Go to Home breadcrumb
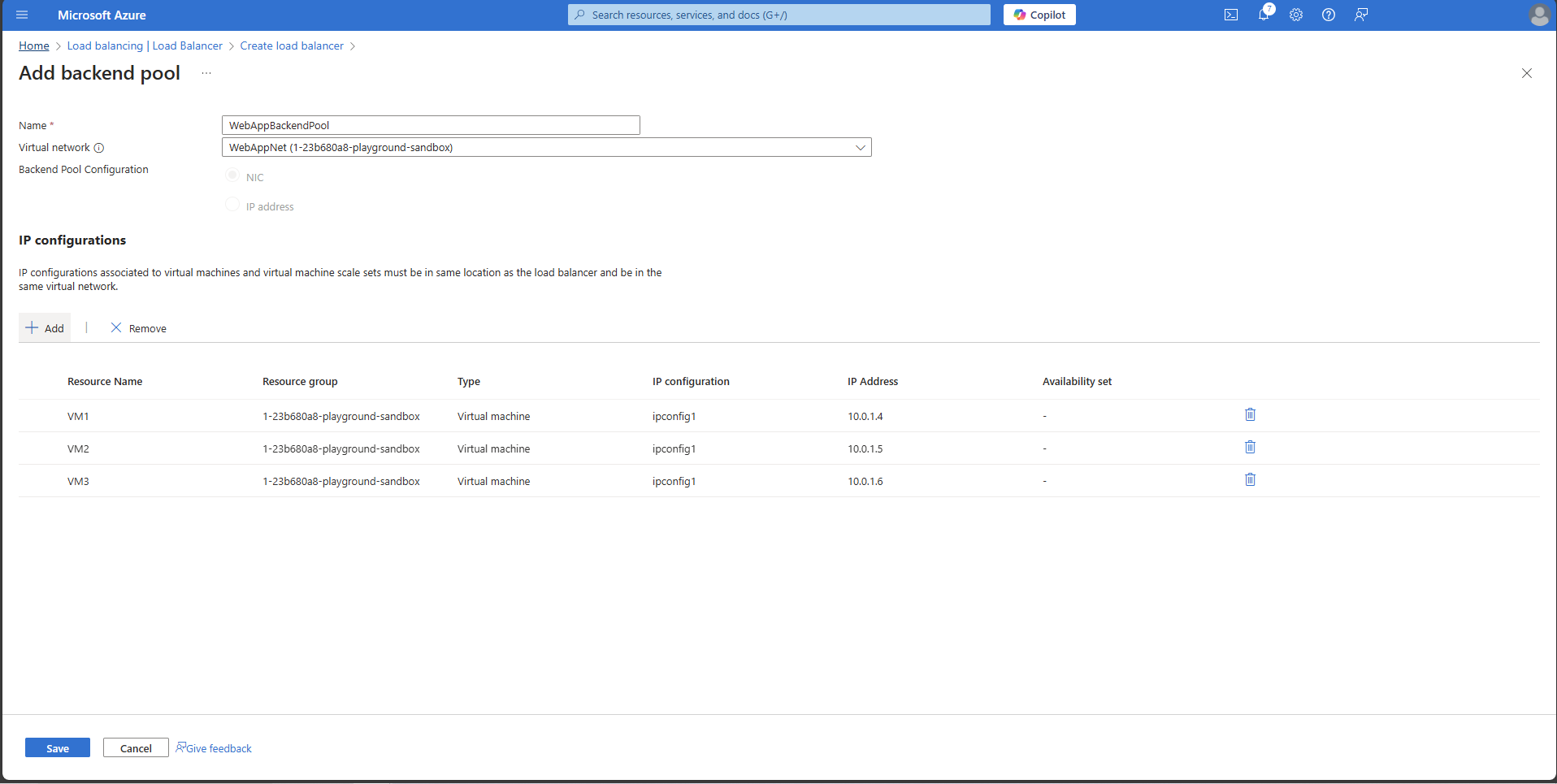The image size is (1557, 784). click(34, 45)
